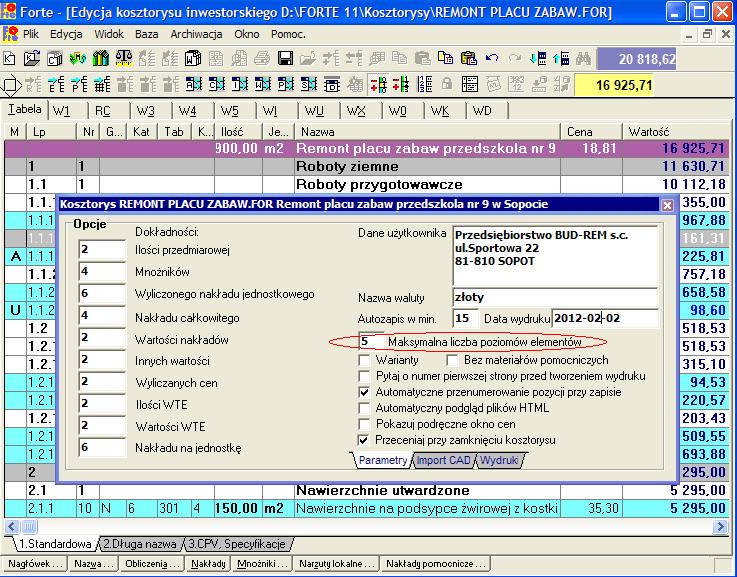Select the 2.Długa nazwa bottom tab
737x577 pixels.
tap(140, 544)
